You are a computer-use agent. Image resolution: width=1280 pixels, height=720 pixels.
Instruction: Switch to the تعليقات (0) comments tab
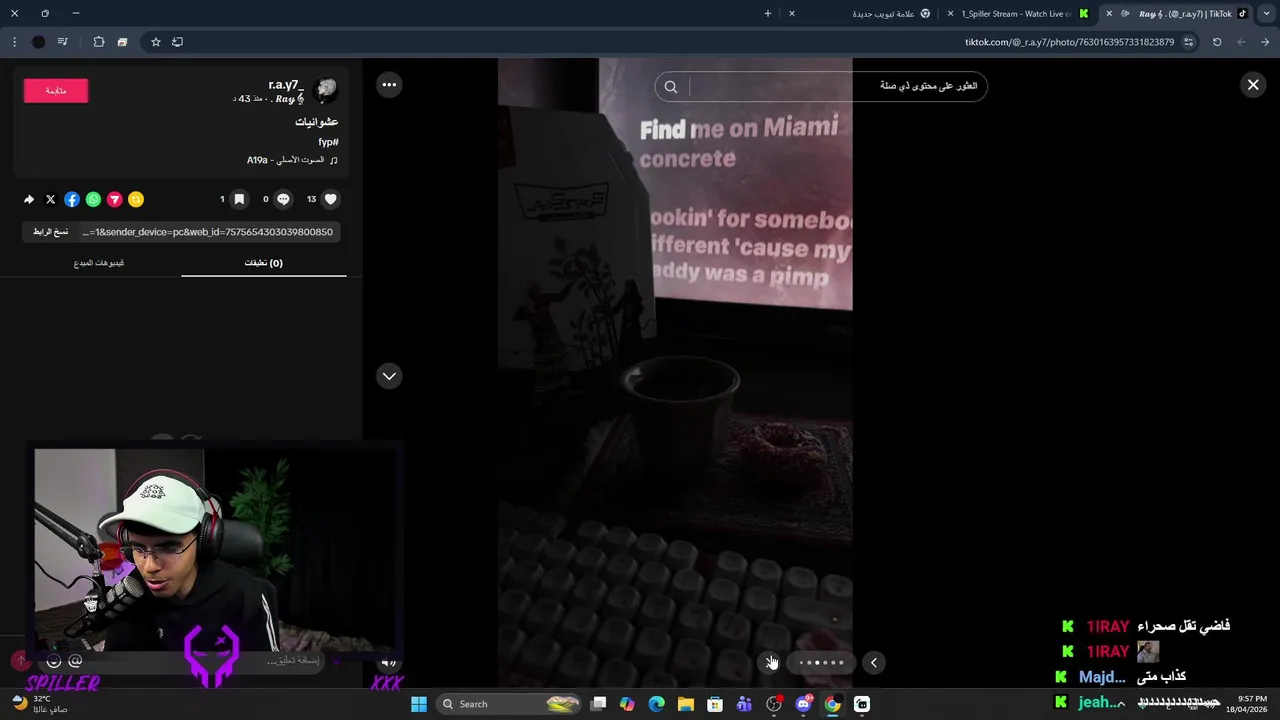(264, 263)
